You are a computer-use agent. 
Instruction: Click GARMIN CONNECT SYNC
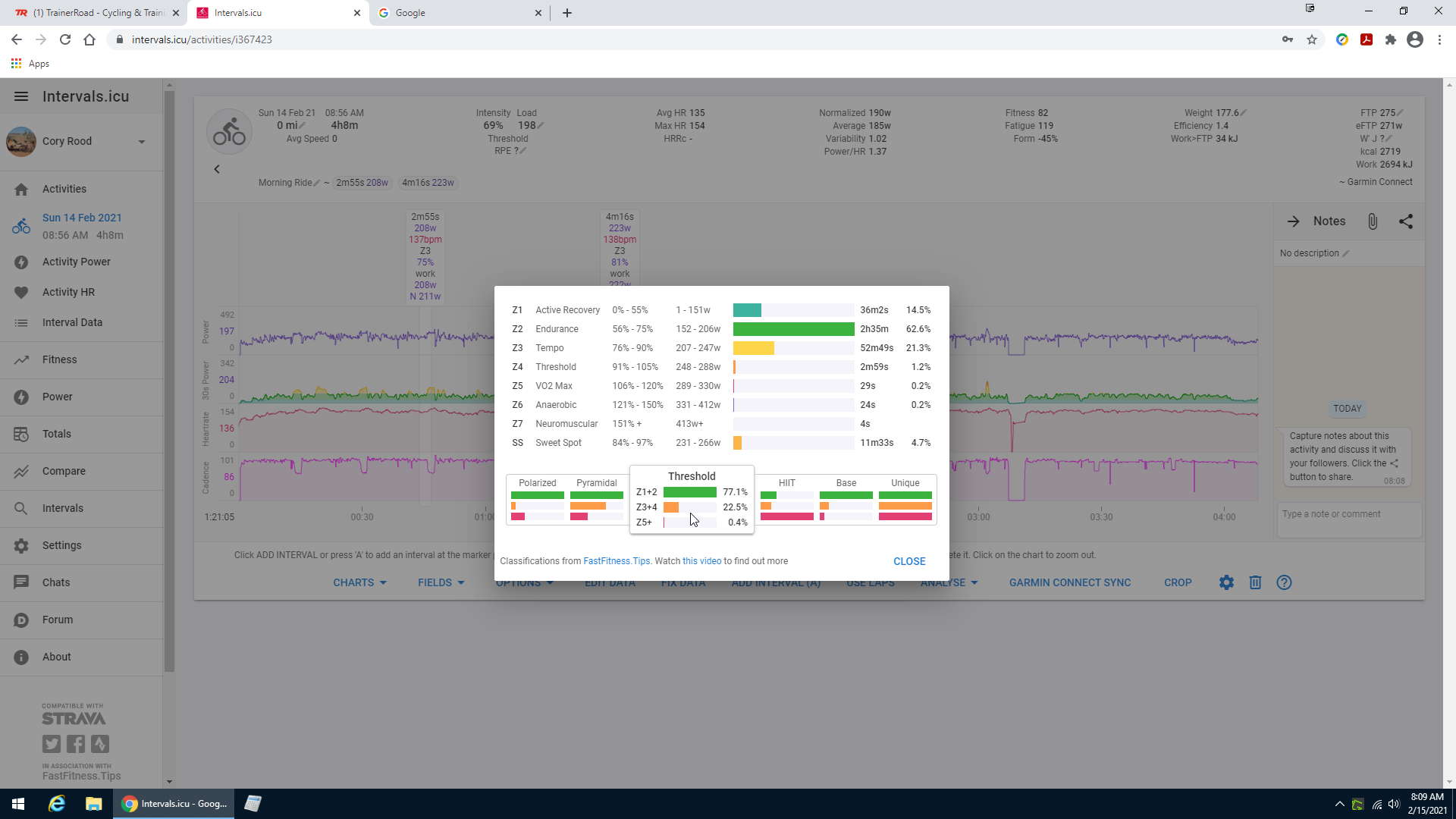click(1069, 582)
